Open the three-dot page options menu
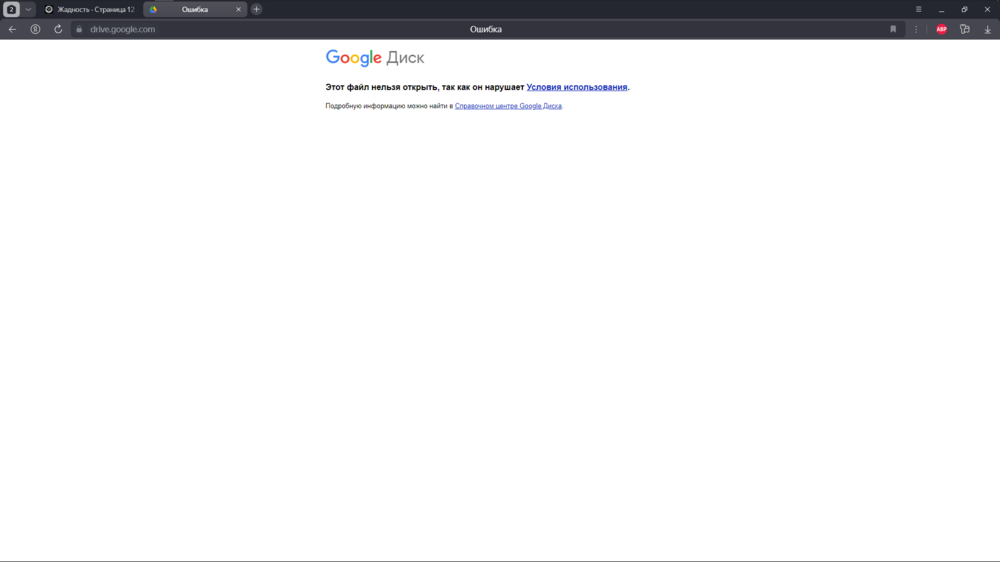The height and width of the screenshot is (562, 1000). tap(916, 29)
